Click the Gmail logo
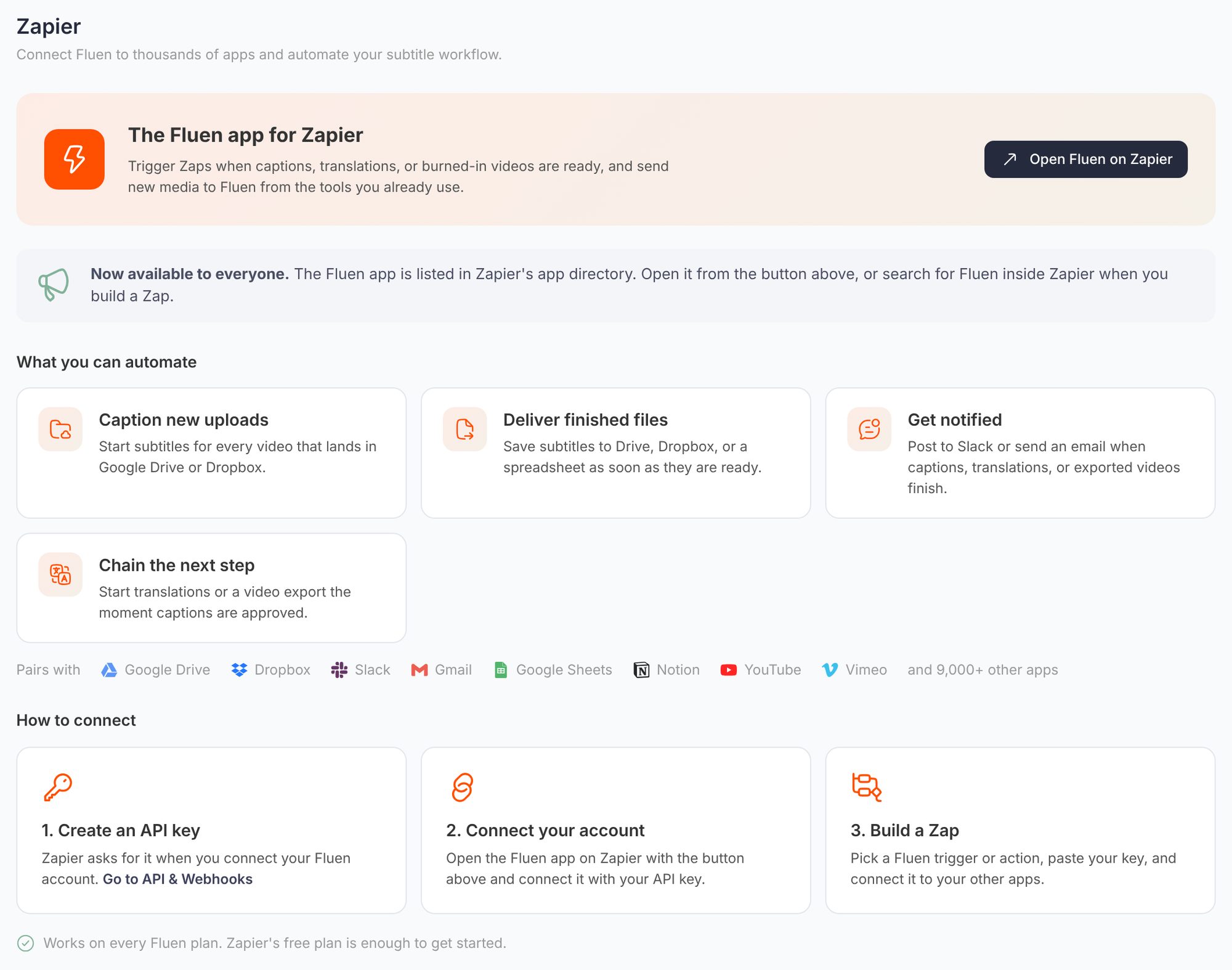This screenshot has width=1232, height=970. 419,670
